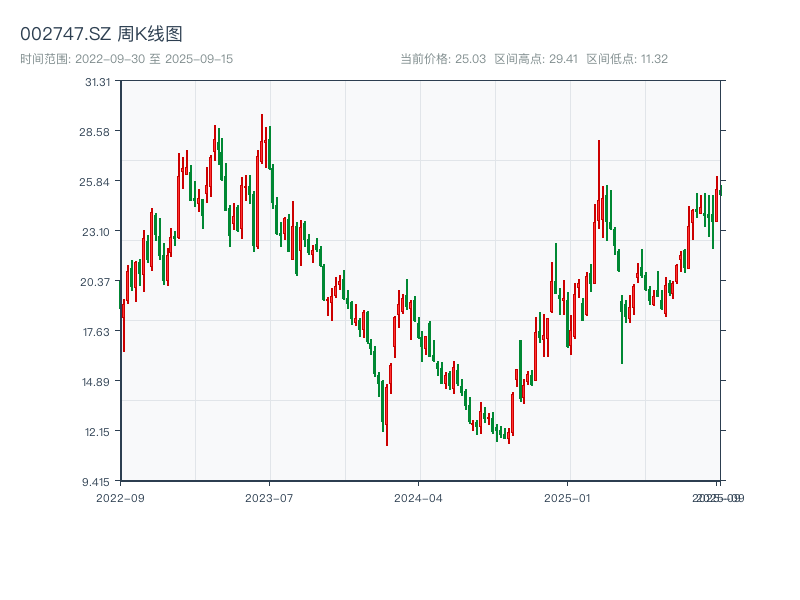The width and height of the screenshot is (800, 600).
Task: Click the x-axis date label 2023-07
Action: click(269, 498)
